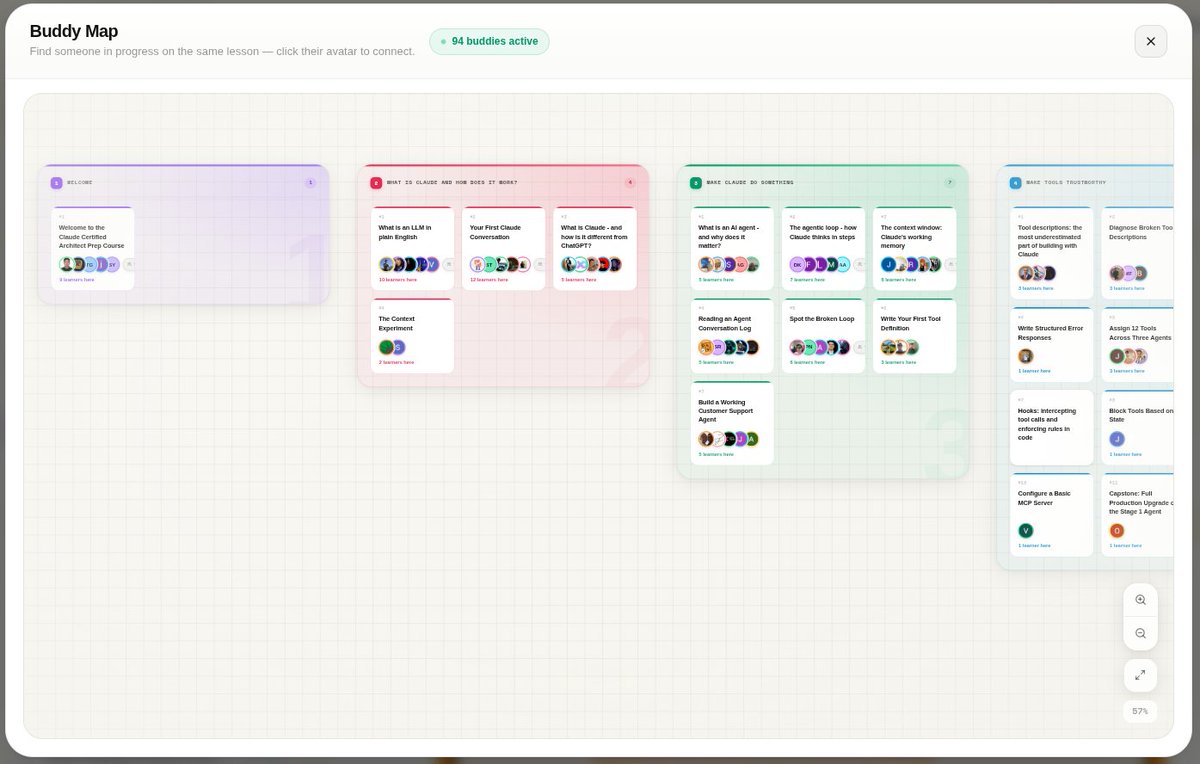Click the AG avatar under What is an AI agent

[741, 264]
